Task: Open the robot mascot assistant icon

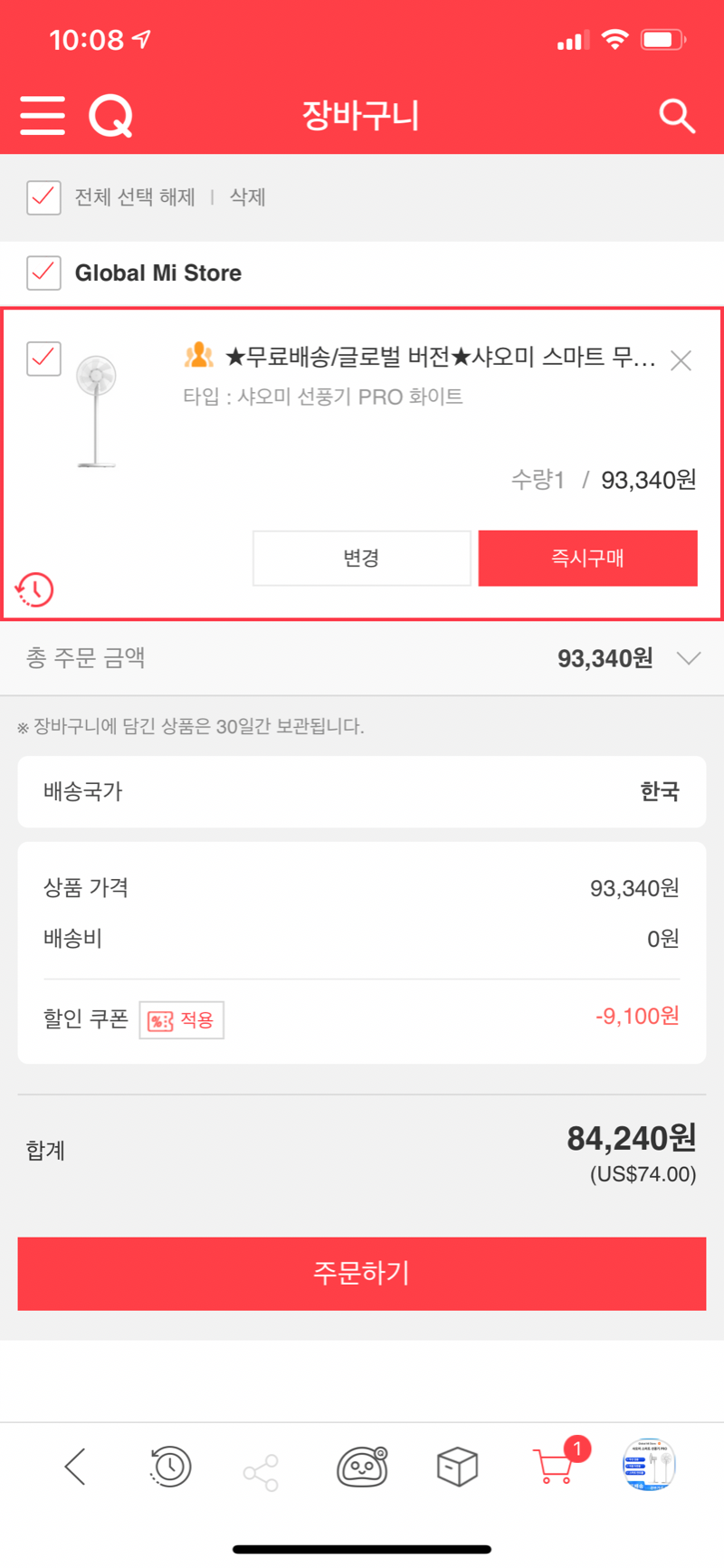Action: click(362, 1467)
